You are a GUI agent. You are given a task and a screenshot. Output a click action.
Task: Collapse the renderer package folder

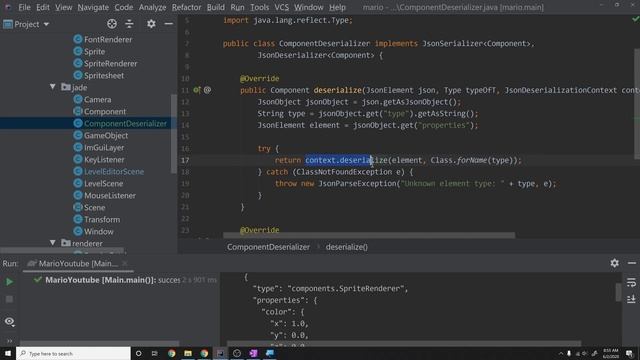click(53, 243)
